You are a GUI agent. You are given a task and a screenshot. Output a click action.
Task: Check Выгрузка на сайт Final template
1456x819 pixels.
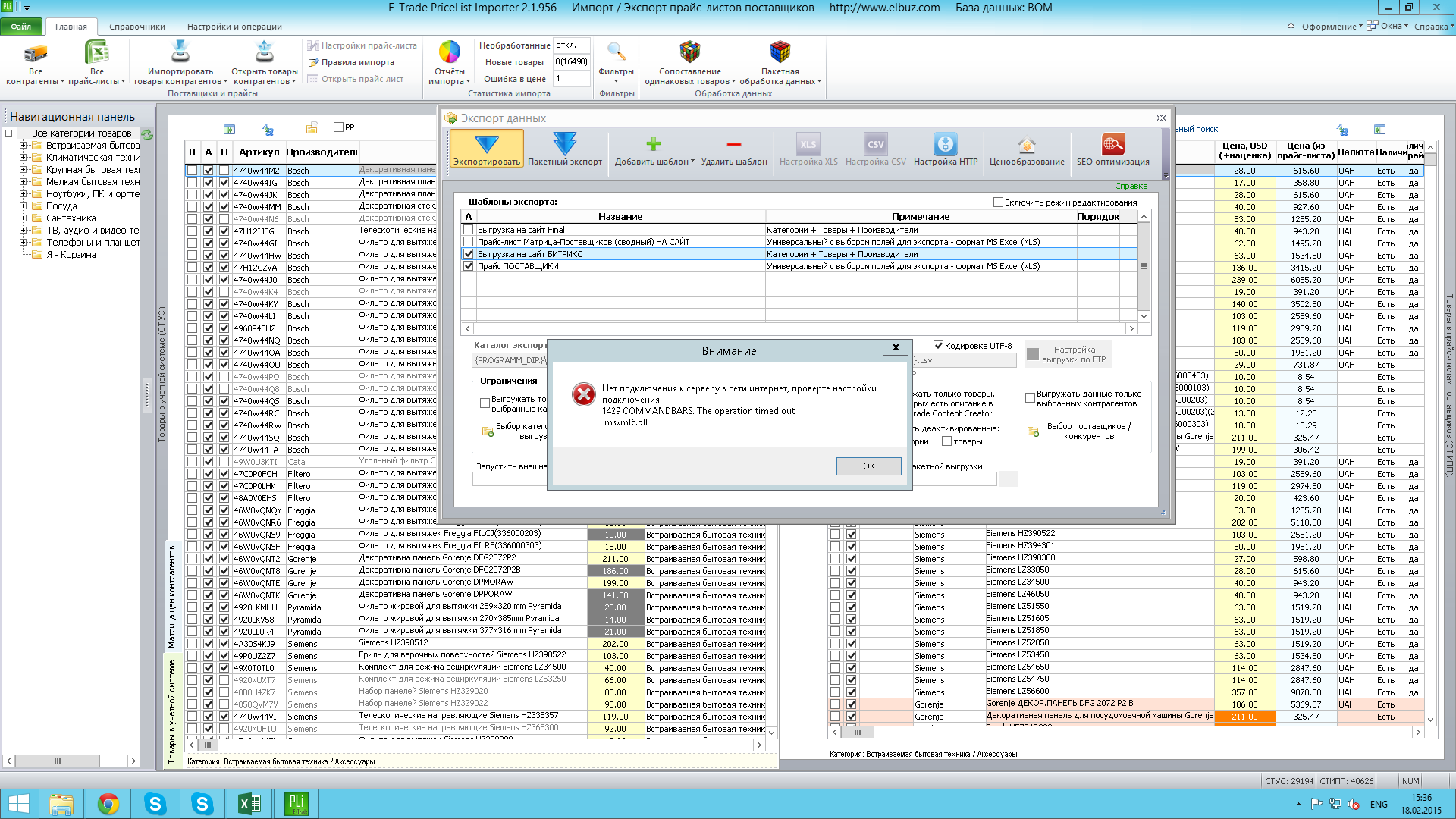(469, 230)
